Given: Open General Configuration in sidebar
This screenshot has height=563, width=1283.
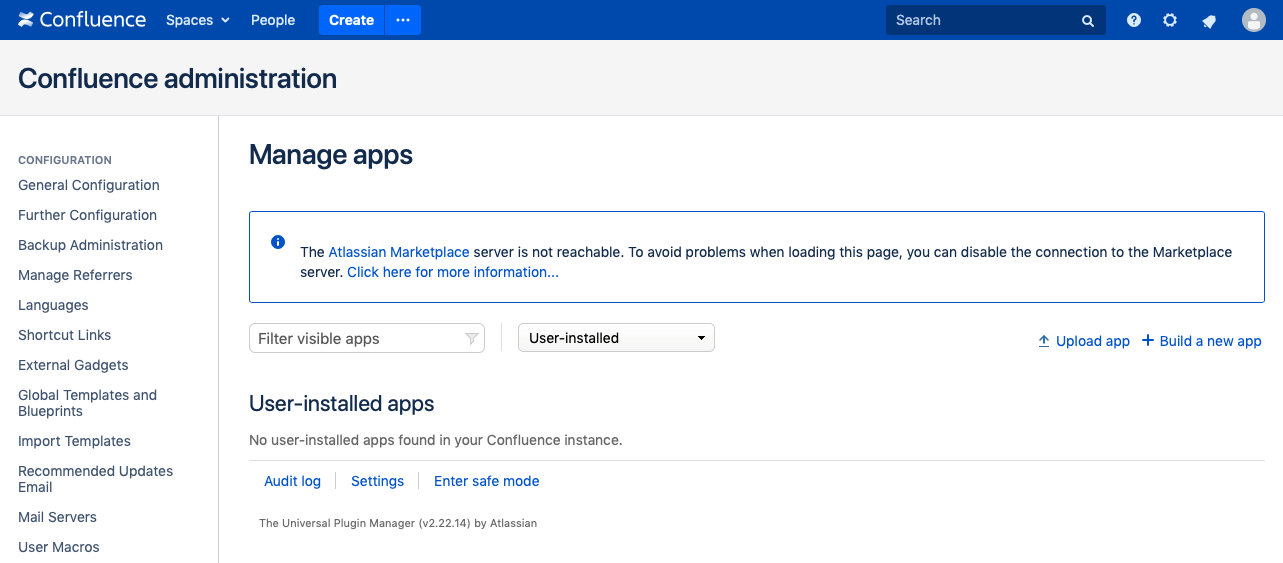Looking at the screenshot, I should (x=89, y=185).
